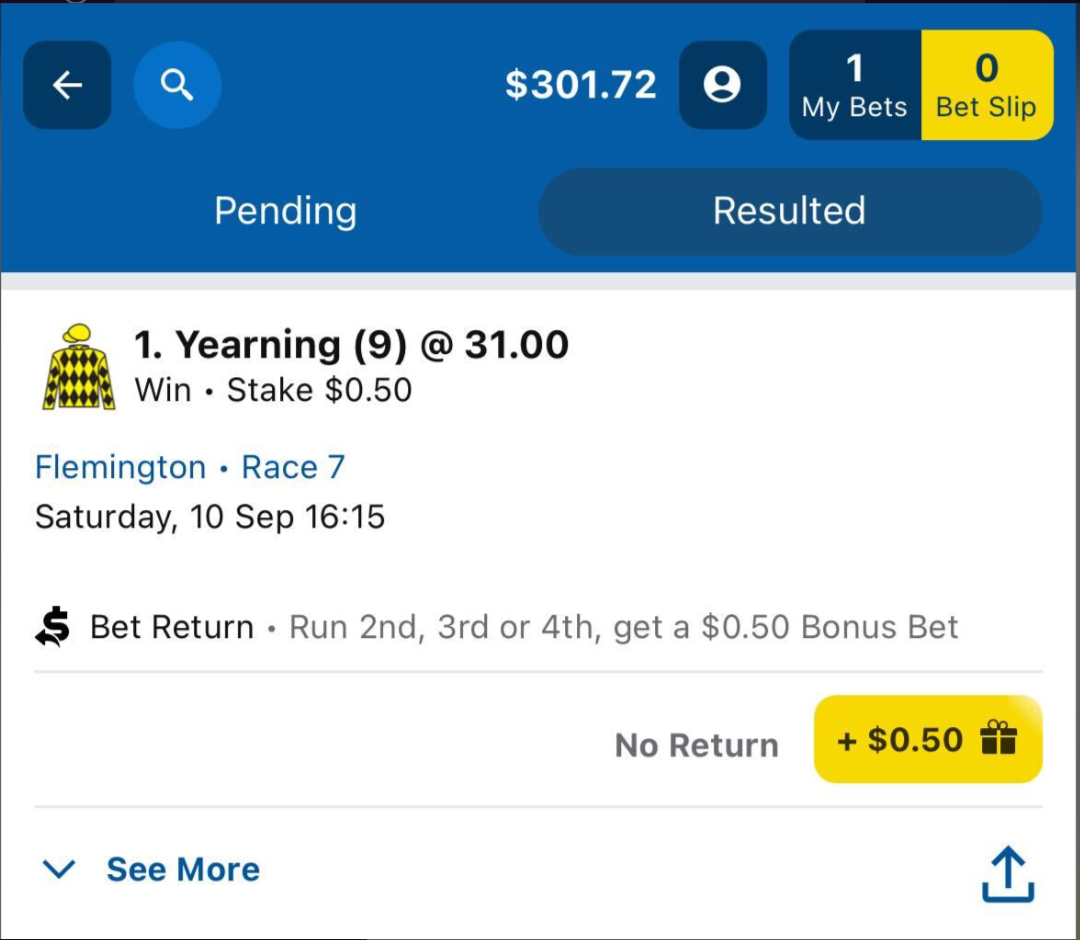Open the yellow Bet Slip button
The height and width of the screenshot is (940, 1080).
(x=986, y=86)
